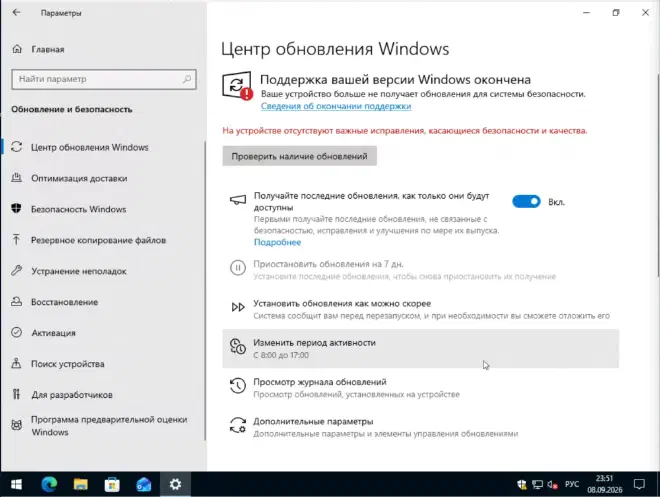The image size is (660, 497).
Task: Click the back arrow in Settings
Action: tap(16, 13)
